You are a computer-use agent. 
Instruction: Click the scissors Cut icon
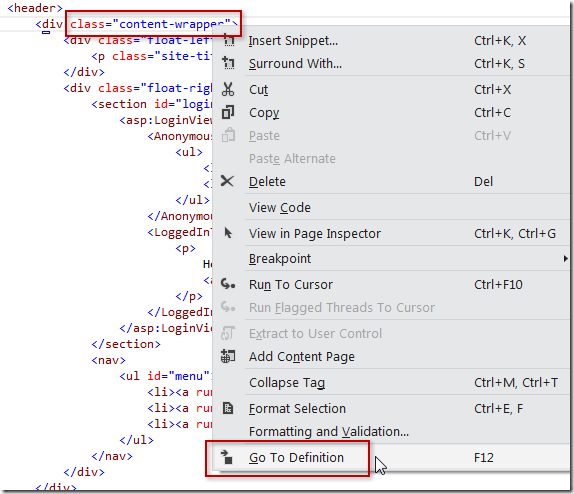[x=228, y=89]
